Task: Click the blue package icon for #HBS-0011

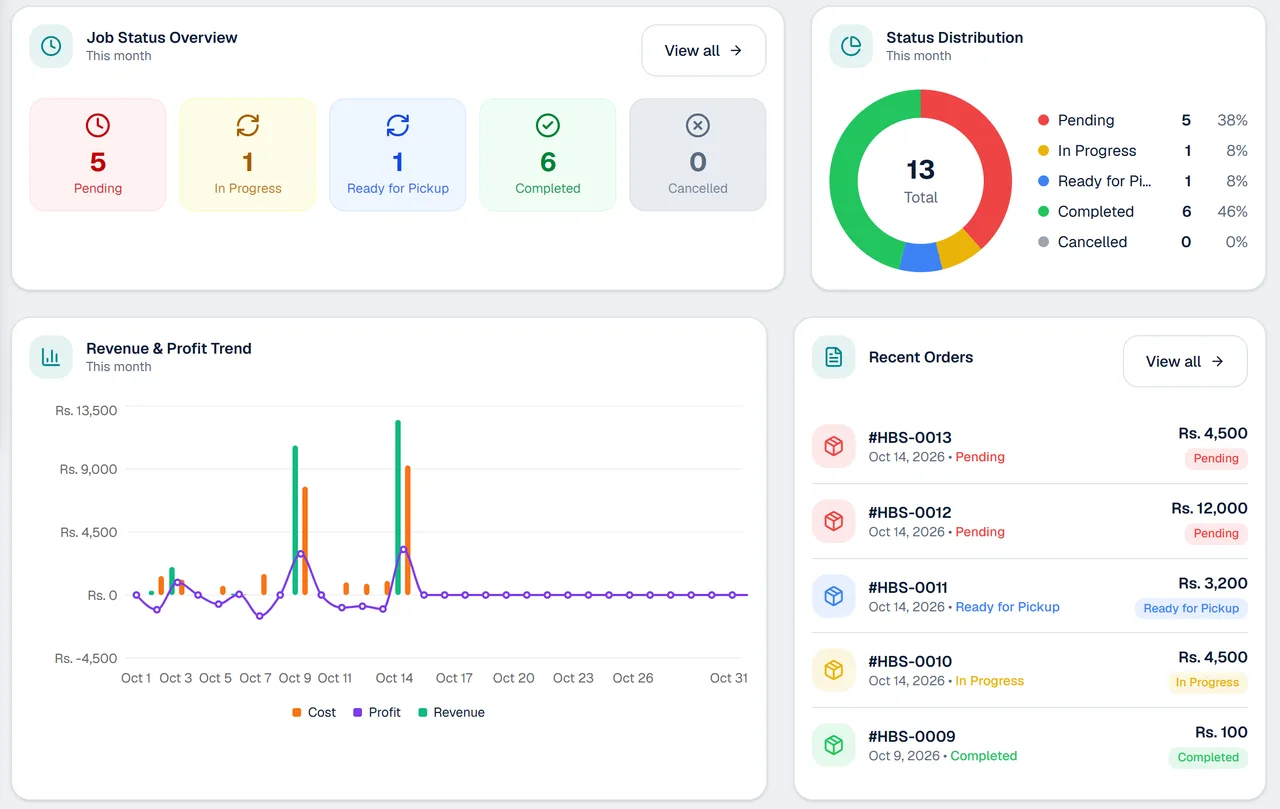Action: coord(833,596)
